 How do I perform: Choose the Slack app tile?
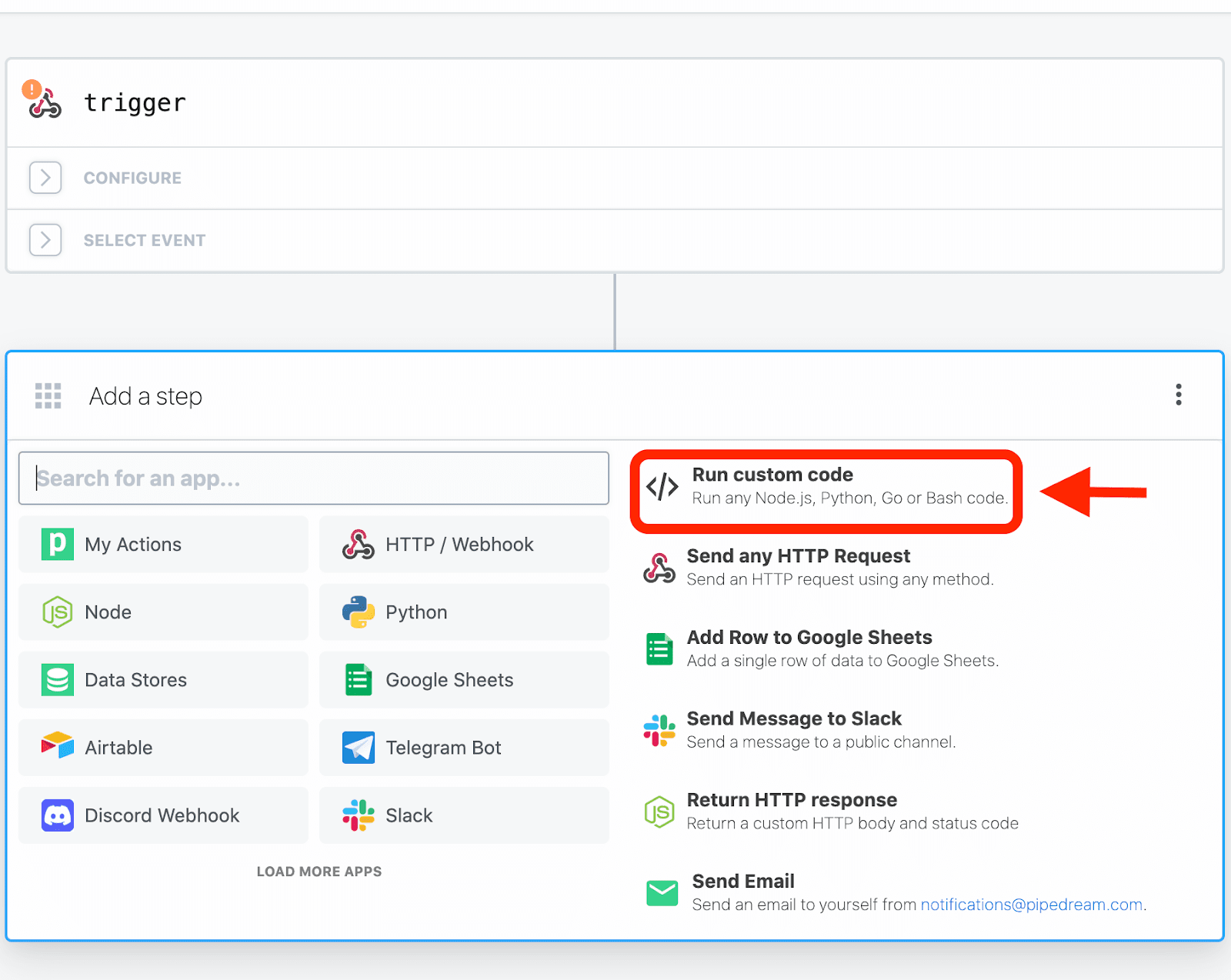[464, 815]
